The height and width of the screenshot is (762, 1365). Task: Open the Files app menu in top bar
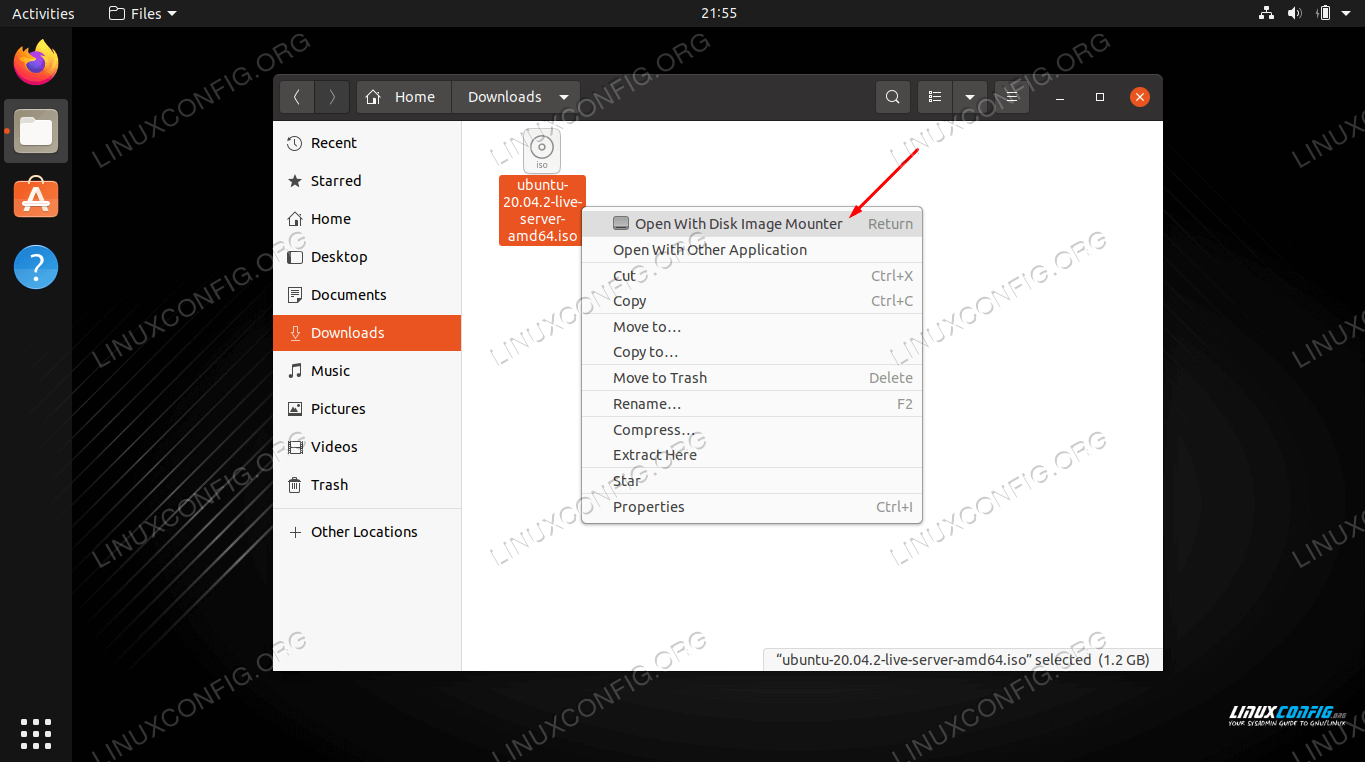pos(142,13)
